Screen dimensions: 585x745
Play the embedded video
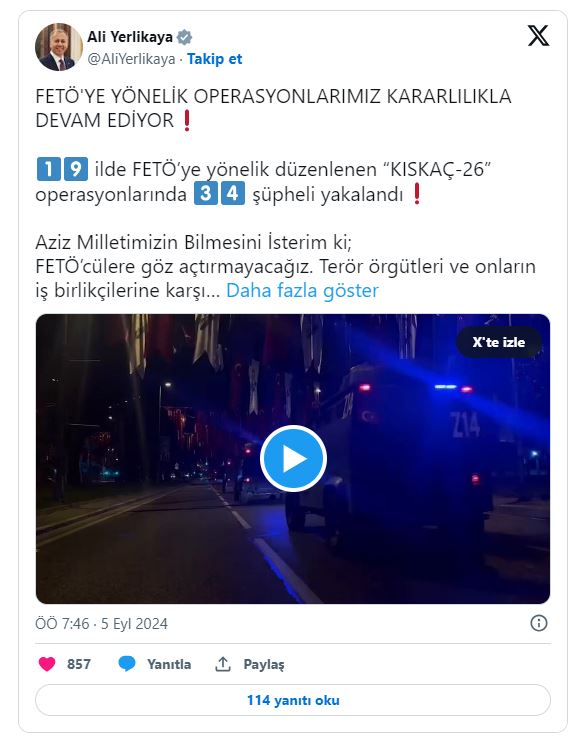click(293, 458)
